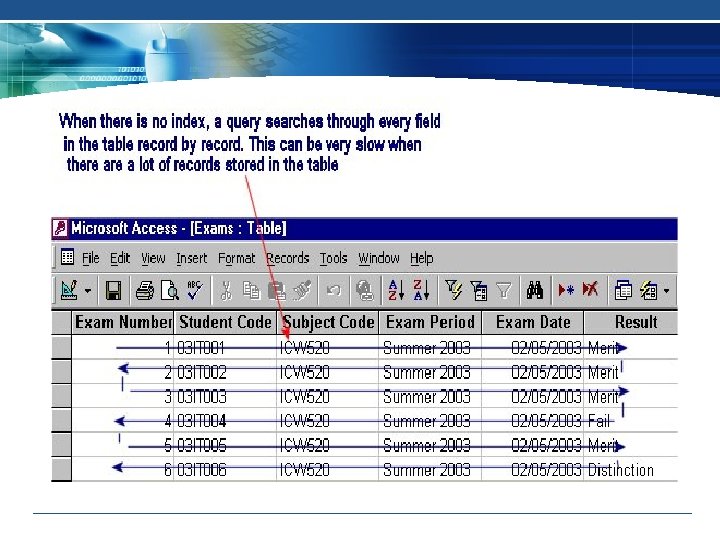Click the Fail result cell
This screenshot has height=540, width=720.
631,421
